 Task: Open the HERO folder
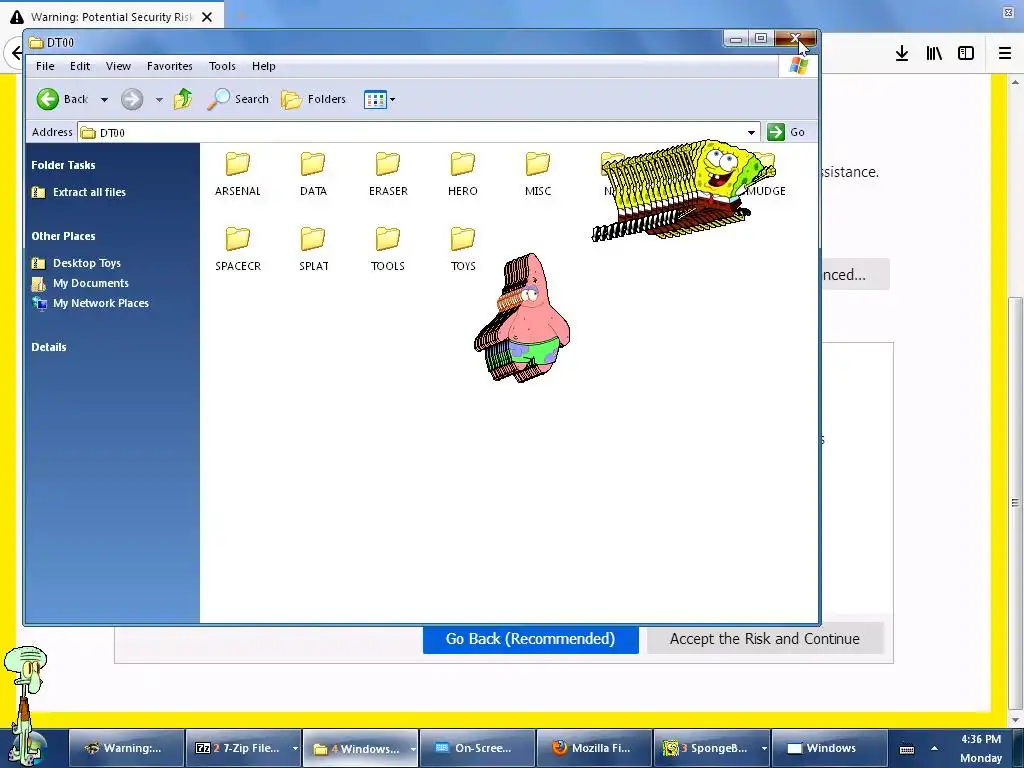click(x=462, y=174)
